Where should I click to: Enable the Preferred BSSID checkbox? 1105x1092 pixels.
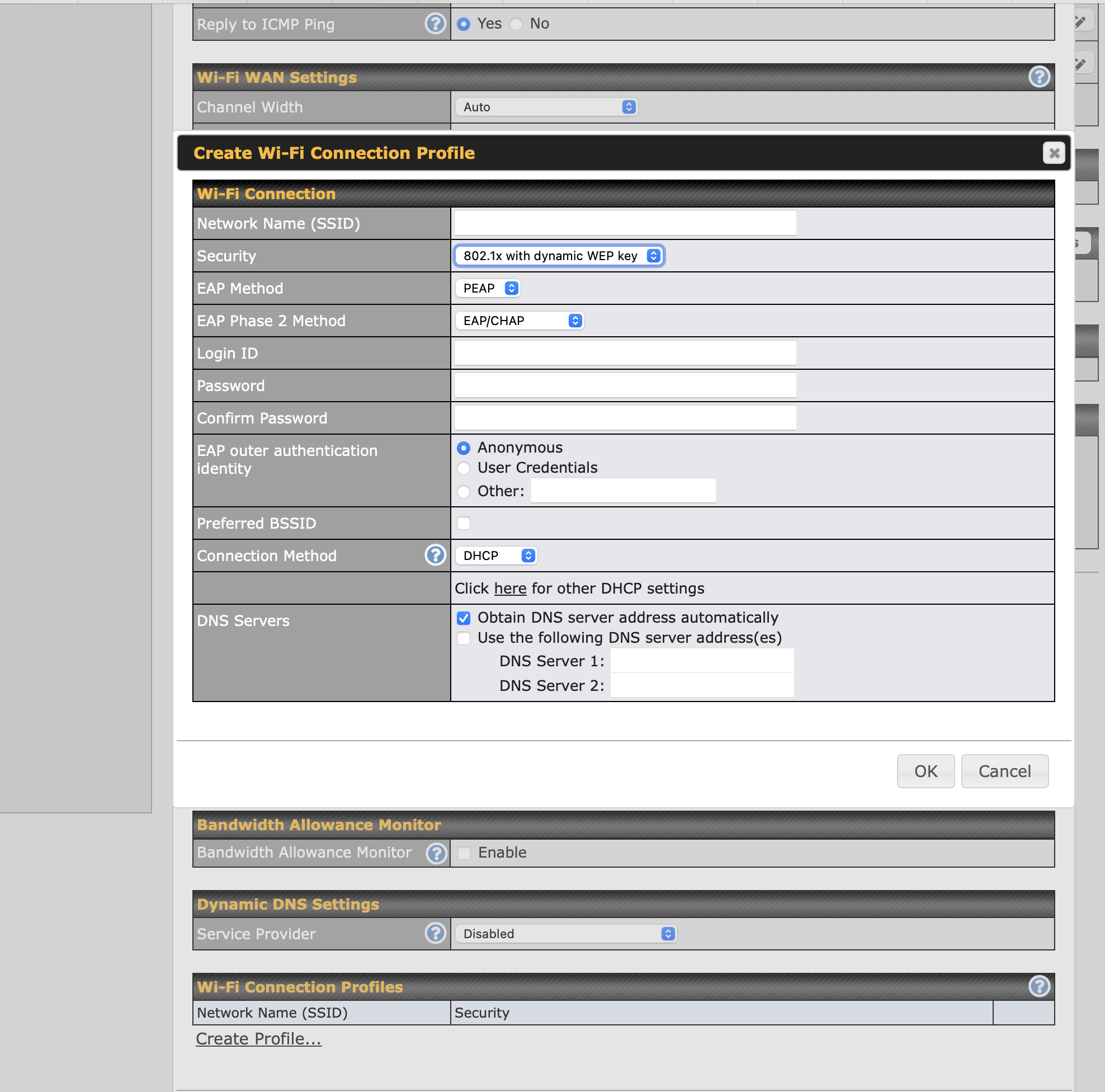464,524
